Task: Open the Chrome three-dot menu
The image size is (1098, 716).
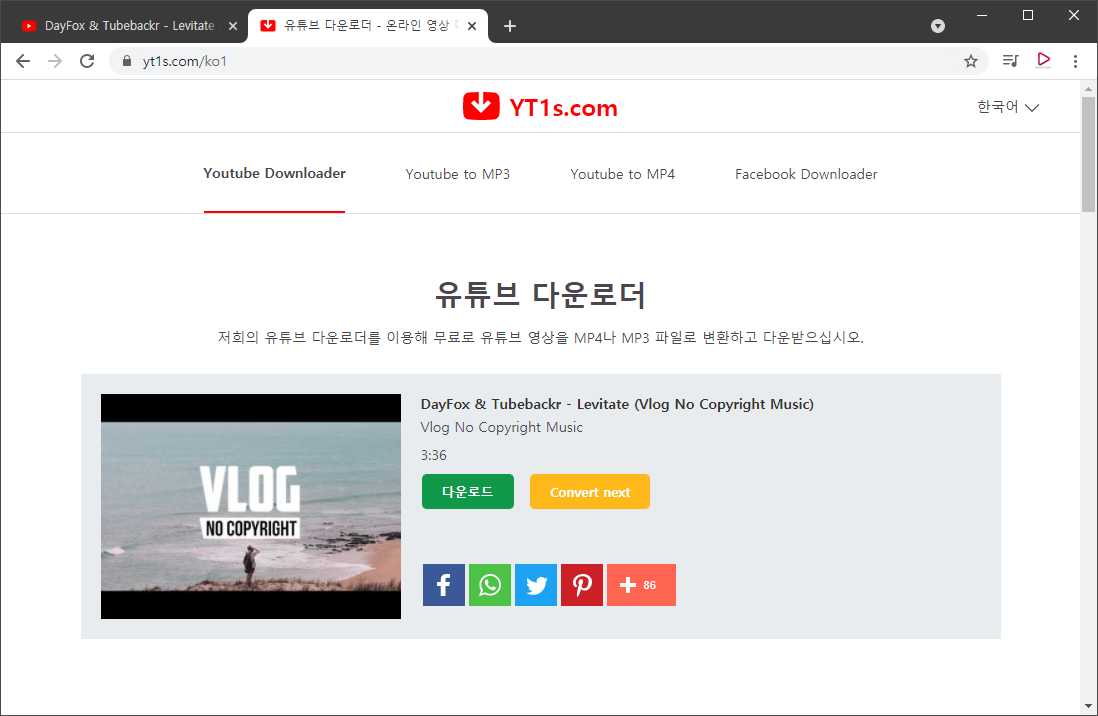Action: [x=1075, y=61]
